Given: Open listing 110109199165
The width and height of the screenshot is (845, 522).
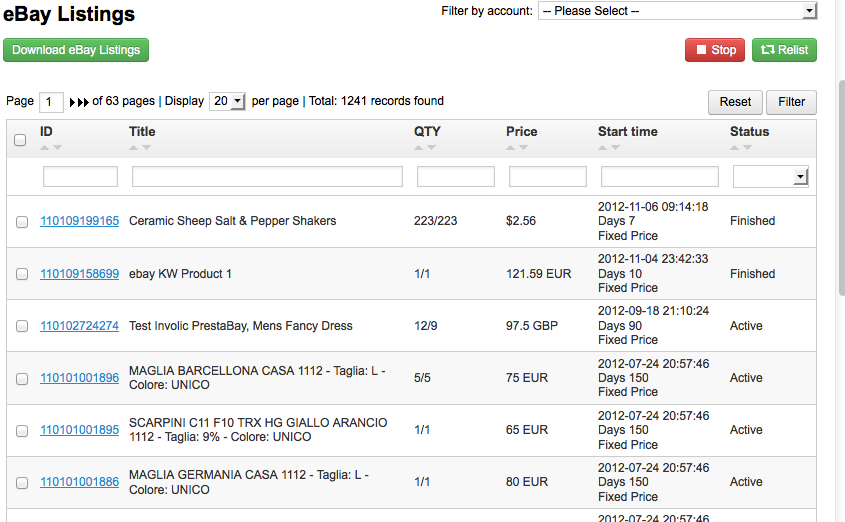Looking at the screenshot, I should [79, 221].
